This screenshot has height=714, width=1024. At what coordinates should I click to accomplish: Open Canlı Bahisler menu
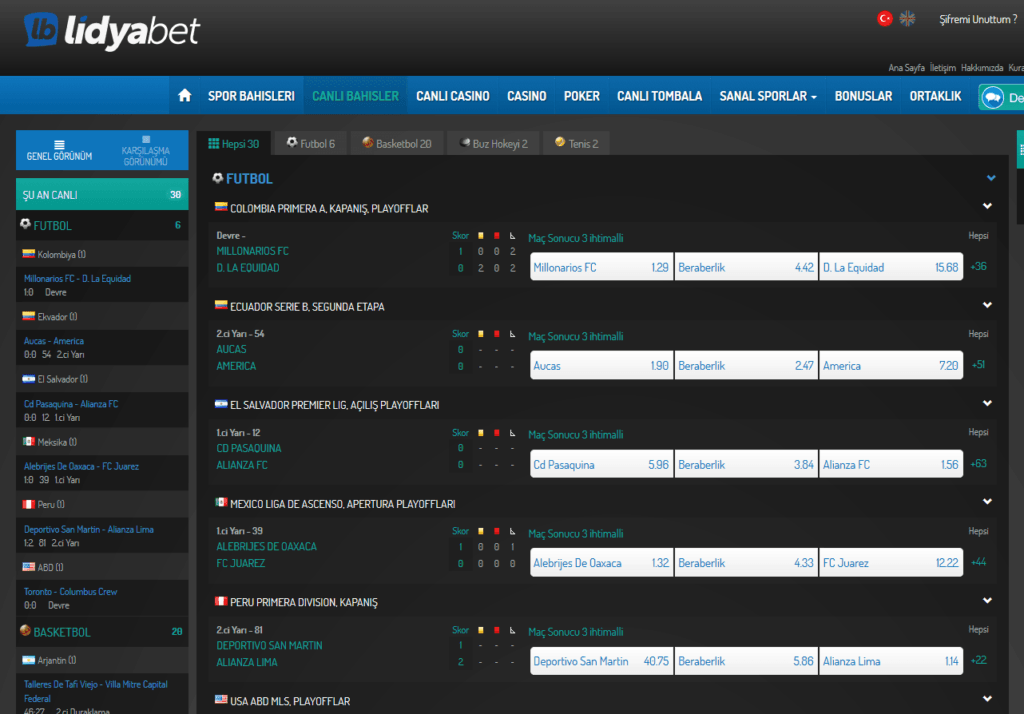355,96
